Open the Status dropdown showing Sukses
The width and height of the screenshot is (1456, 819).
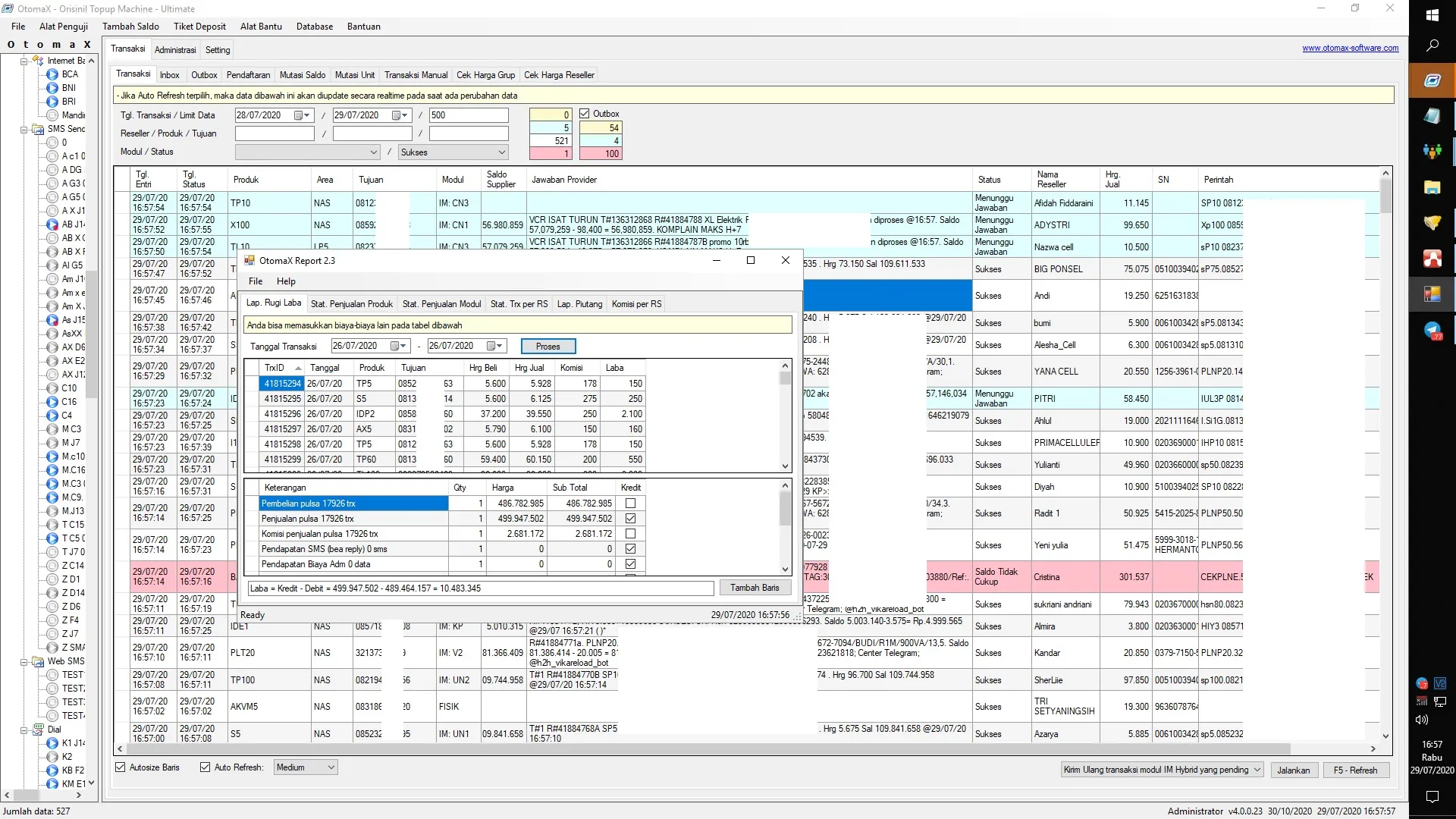click(x=453, y=152)
